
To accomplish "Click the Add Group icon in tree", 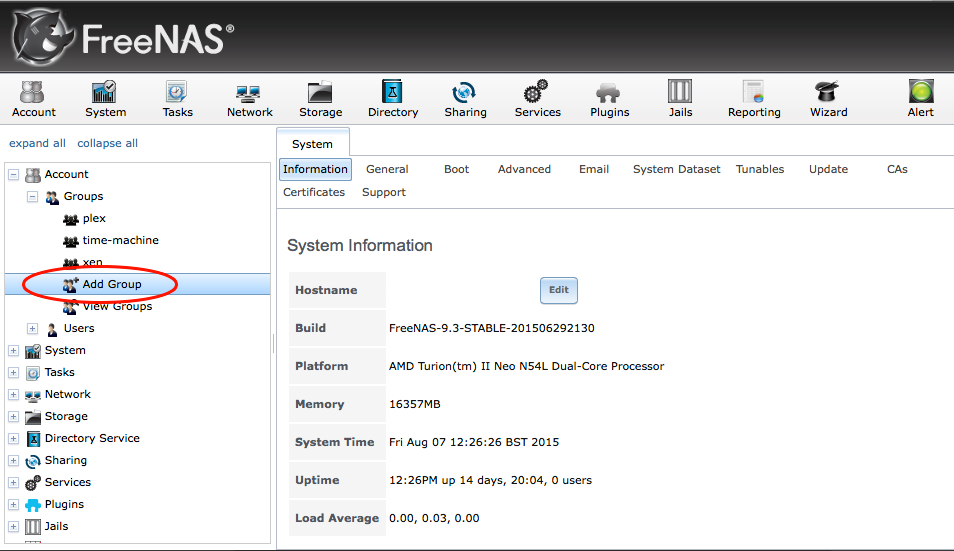I will 71,285.
